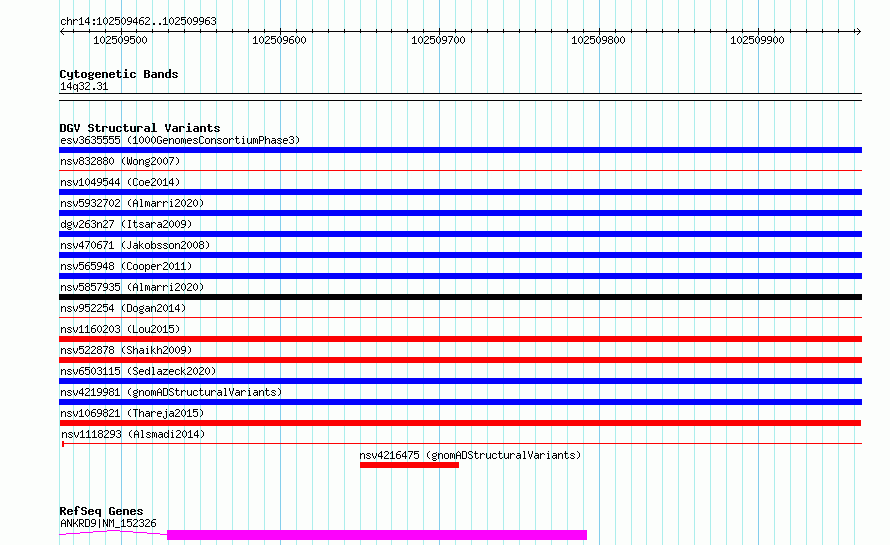Image resolution: width=890 pixels, height=545 pixels.
Task: Click the RefSeq Genes track title
Action: (x=101, y=512)
